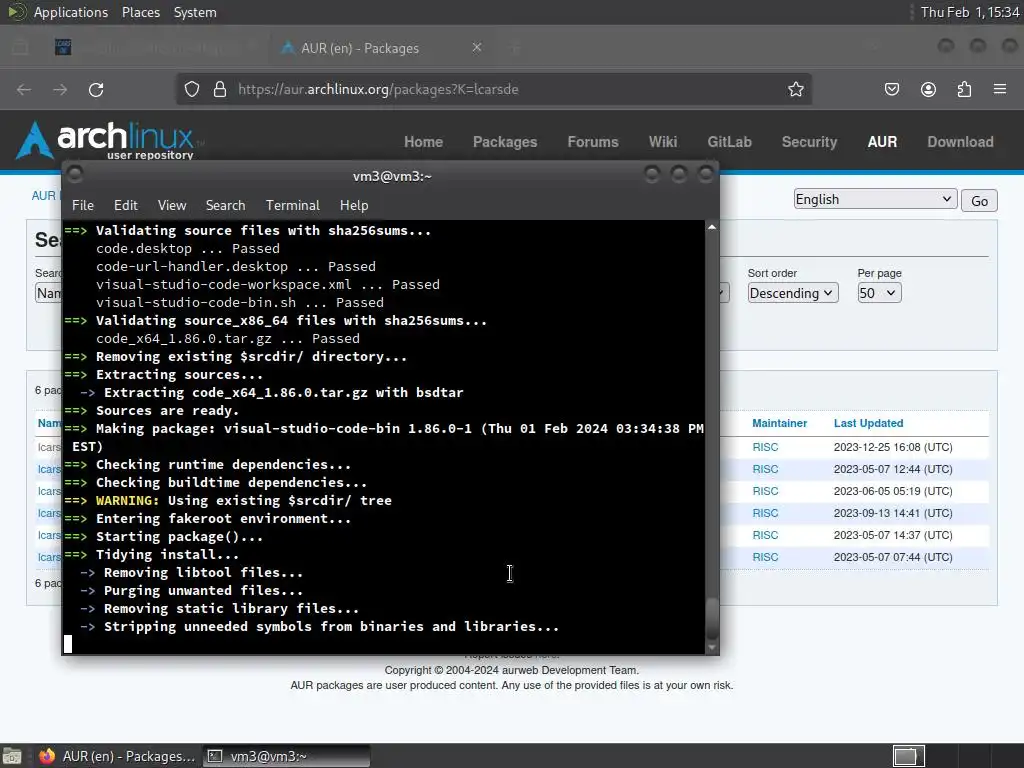Expand the Per page 50 dropdown
The height and width of the screenshot is (768, 1024).
click(x=879, y=293)
